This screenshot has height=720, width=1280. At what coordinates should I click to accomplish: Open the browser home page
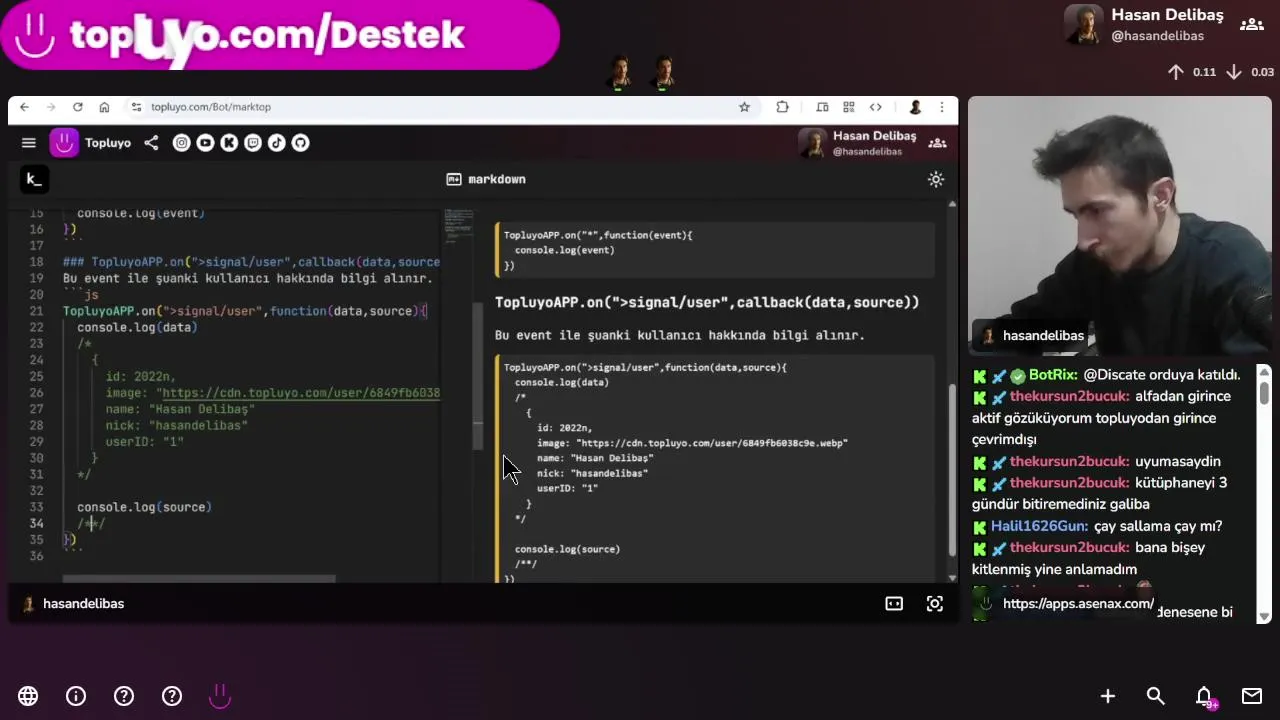pos(104,107)
